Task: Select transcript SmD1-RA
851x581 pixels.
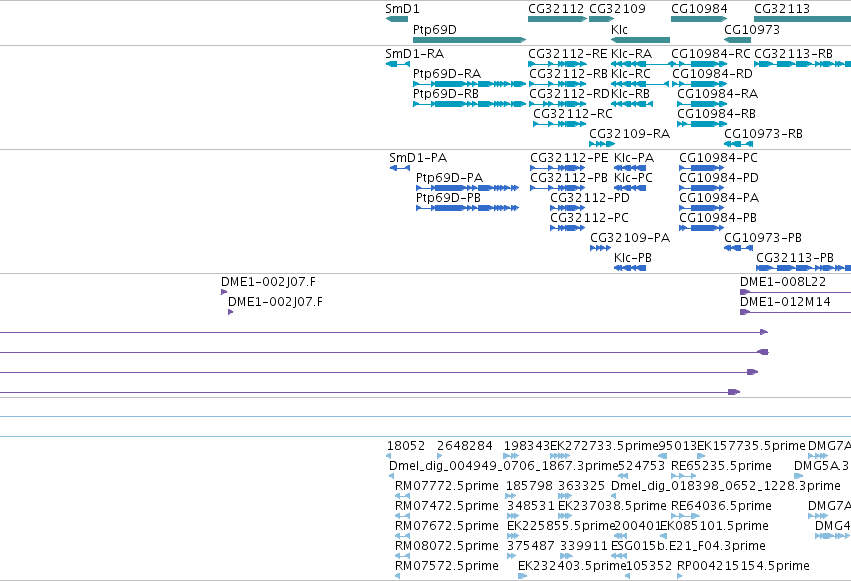Action: coord(398,64)
